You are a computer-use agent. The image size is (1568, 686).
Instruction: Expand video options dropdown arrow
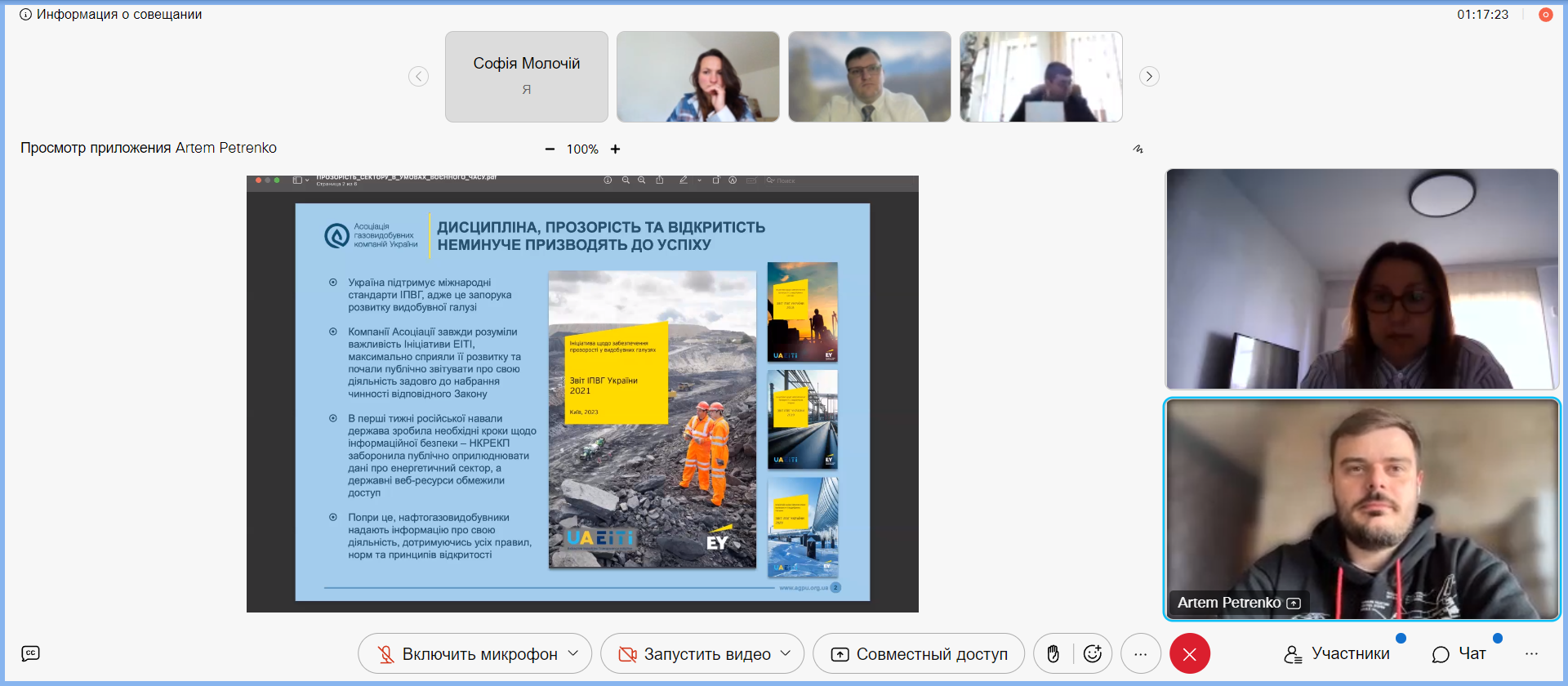(x=786, y=653)
